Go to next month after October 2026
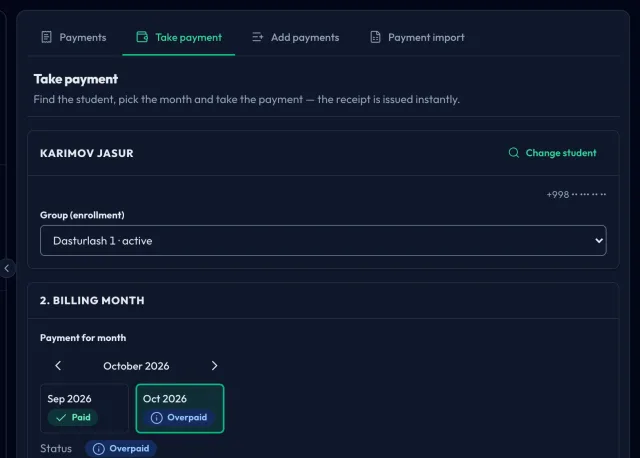 pos(214,366)
